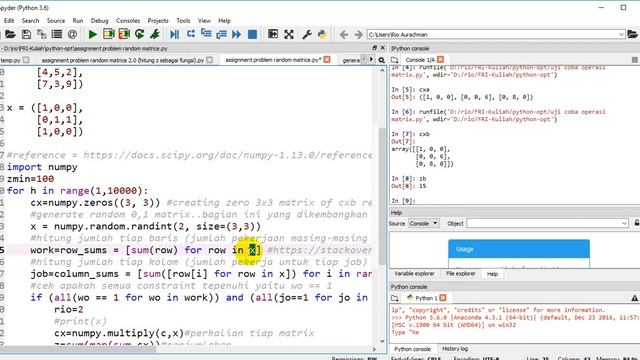Screen dimensions: 640x360
Task: Click the Open file folder icon
Action: pos(10,34)
